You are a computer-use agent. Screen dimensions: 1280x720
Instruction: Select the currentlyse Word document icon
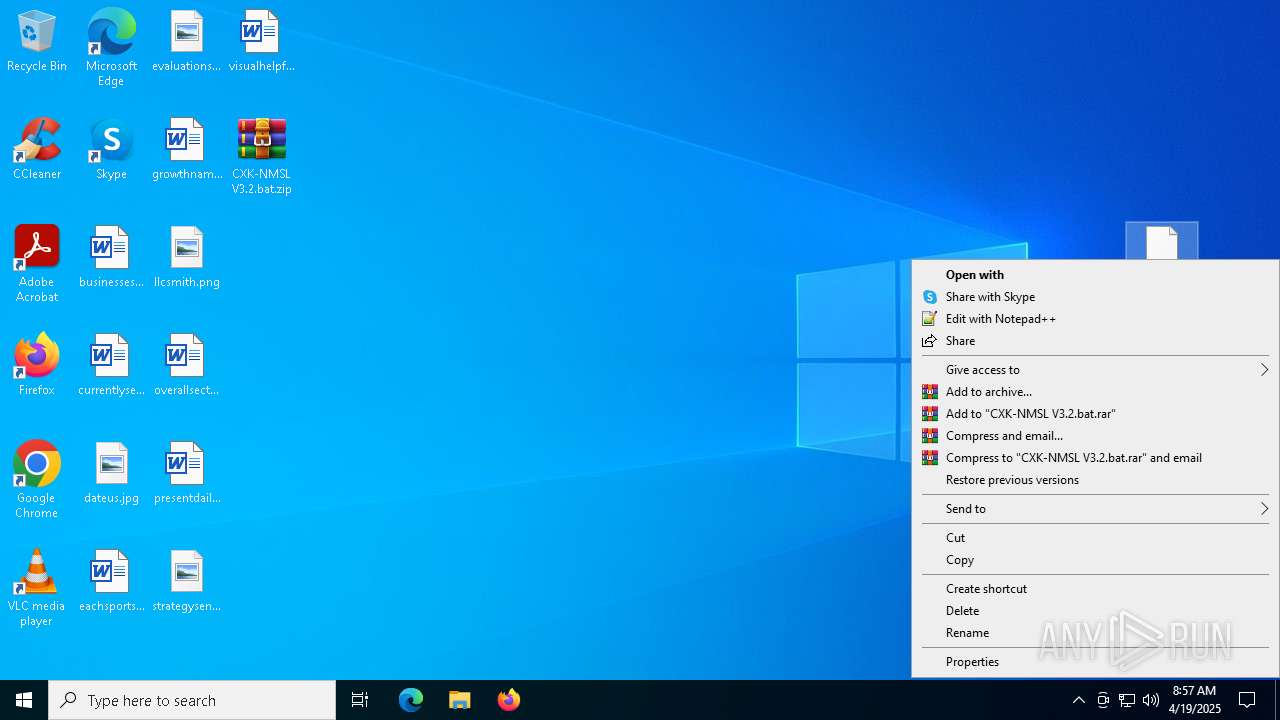coord(111,365)
